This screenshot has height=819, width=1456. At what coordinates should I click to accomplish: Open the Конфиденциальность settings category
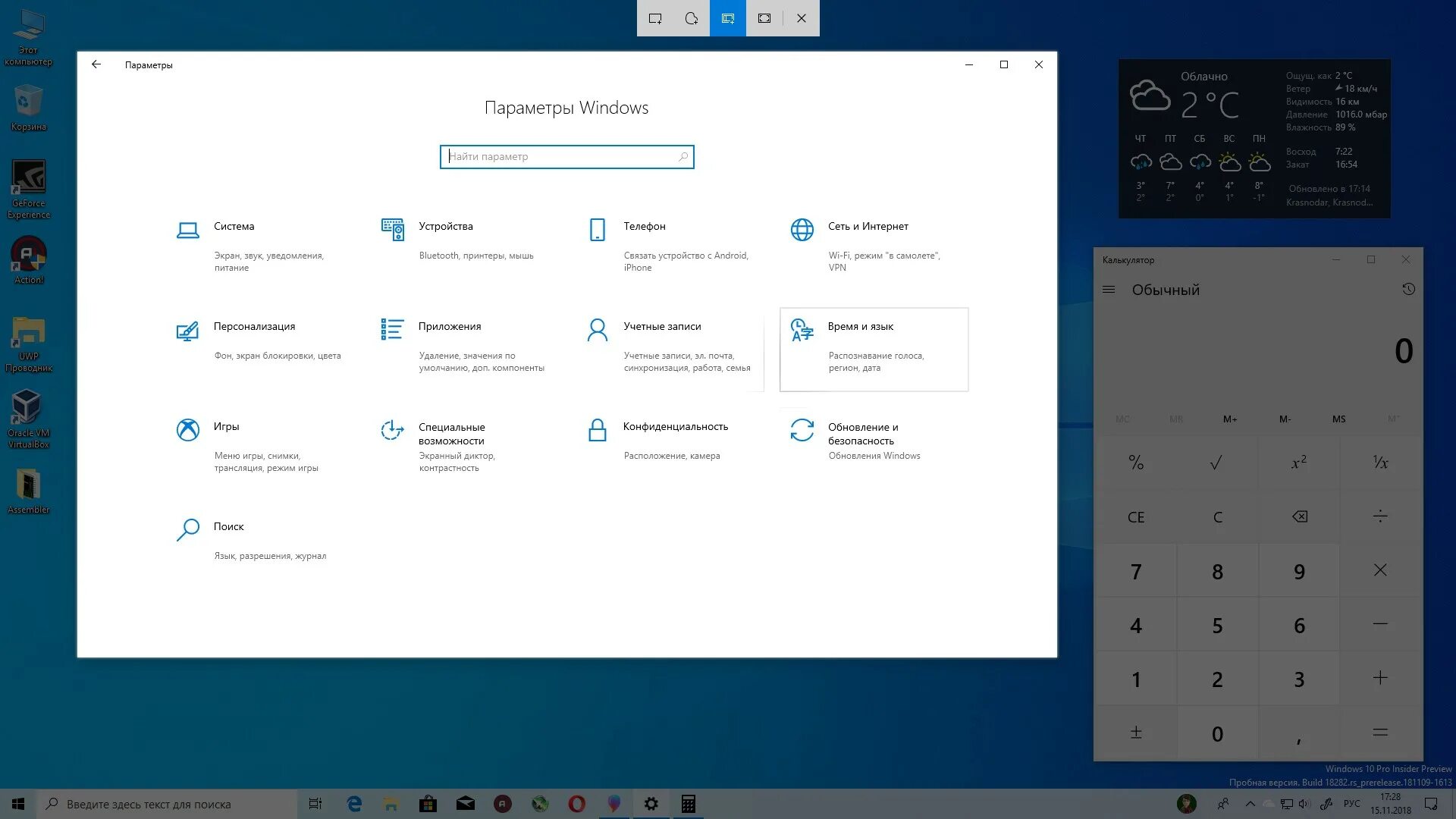[x=675, y=427]
